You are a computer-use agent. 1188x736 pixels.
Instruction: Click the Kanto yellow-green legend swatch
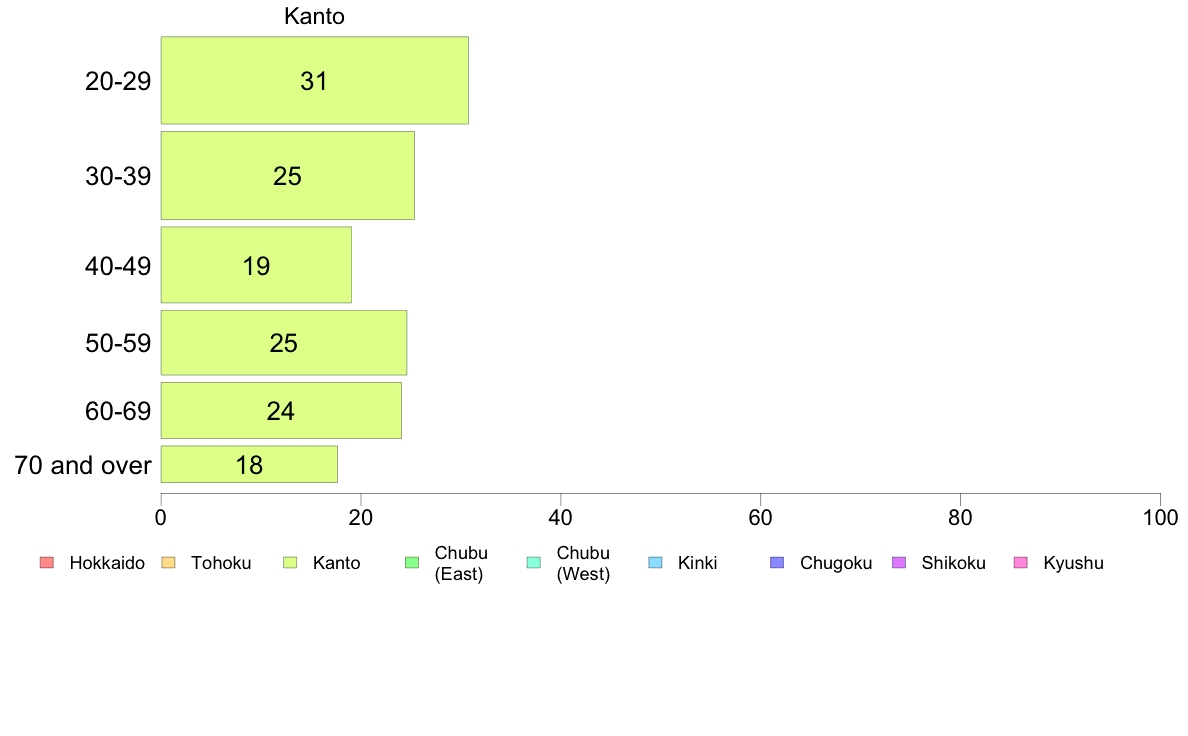290,562
